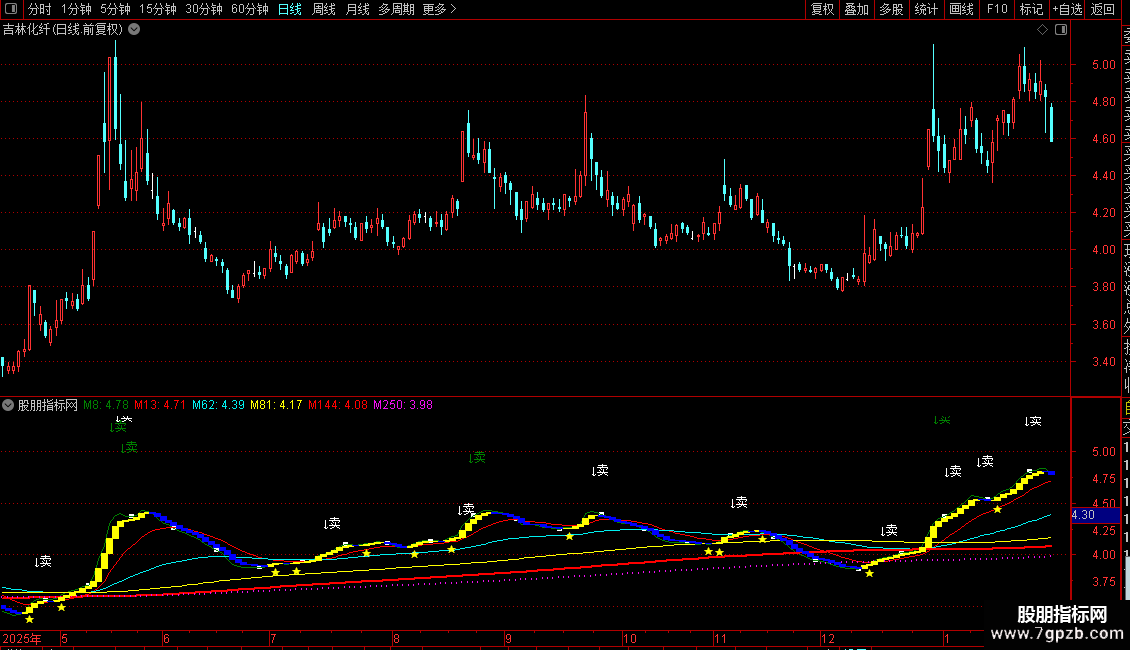Image resolution: width=1130 pixels, height=650 pixels.
Task: Click month 10 on the time axis
Action: point(630,638)
